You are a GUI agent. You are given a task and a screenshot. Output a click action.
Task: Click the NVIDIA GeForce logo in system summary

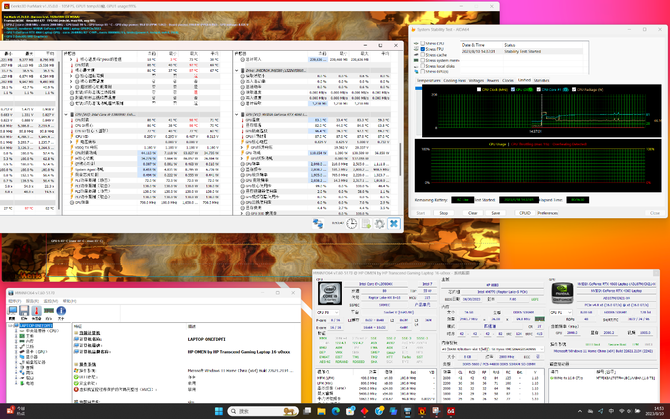pyautogui.click(x=562, y=293)
